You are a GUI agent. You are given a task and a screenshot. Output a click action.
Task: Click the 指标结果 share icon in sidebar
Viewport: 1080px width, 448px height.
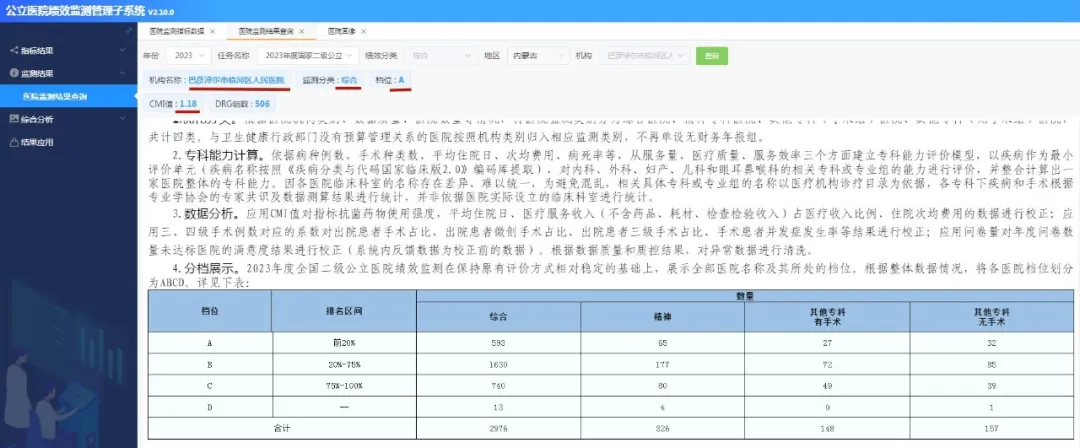13,50
